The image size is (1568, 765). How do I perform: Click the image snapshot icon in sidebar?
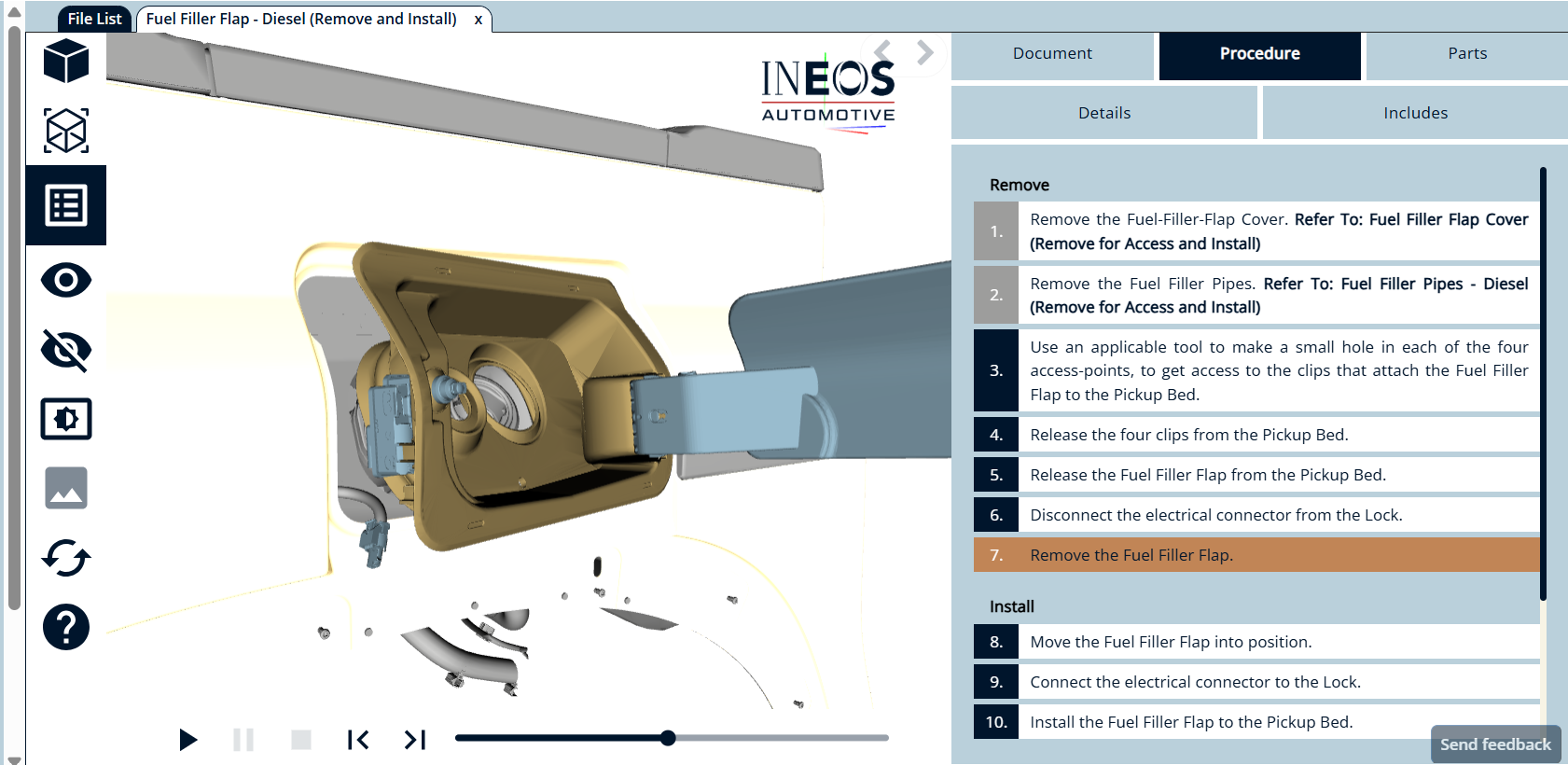pyautogui.click(x=65, y=488)
